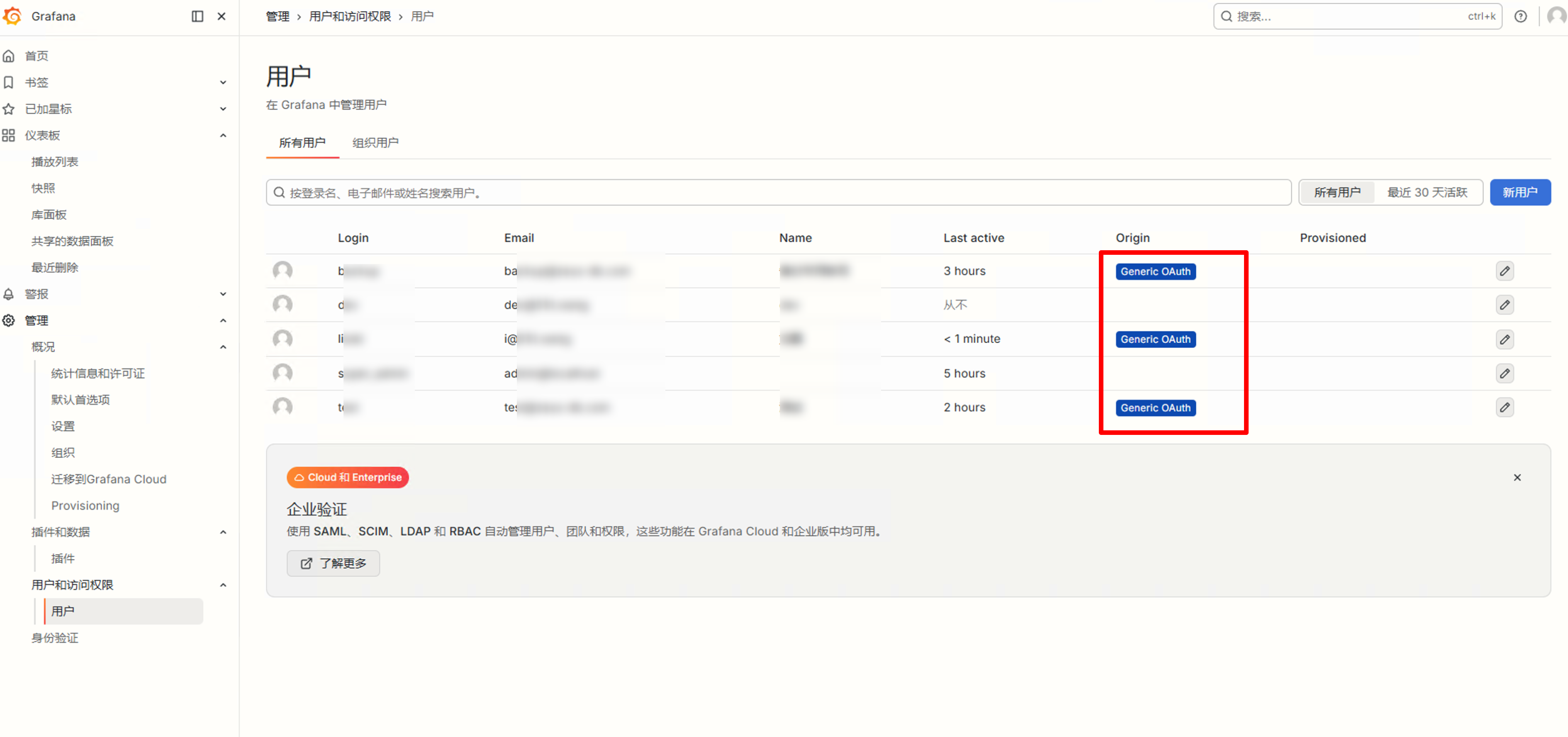Image resolution: width=1568 pixels, height=737 pixels.
Task: Switch to the 所有用户 tab
Action: click(302, 142)
